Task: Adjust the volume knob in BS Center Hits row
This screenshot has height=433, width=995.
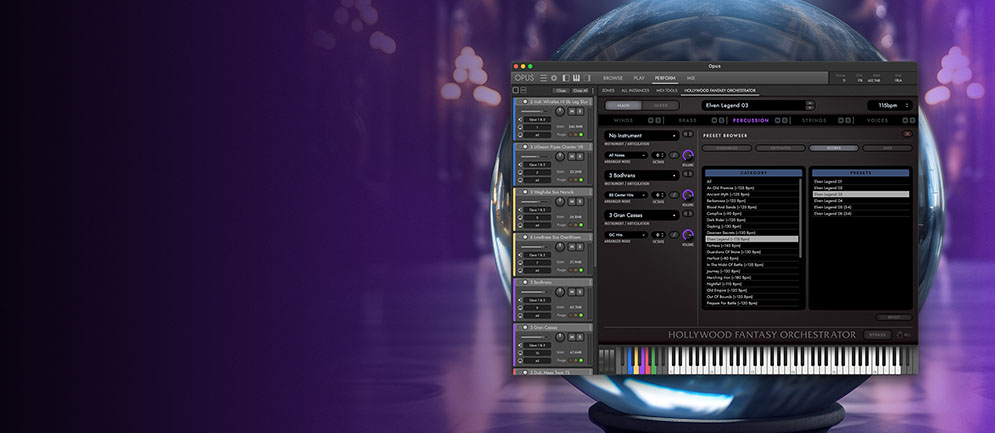Action: tap(688, 195)
